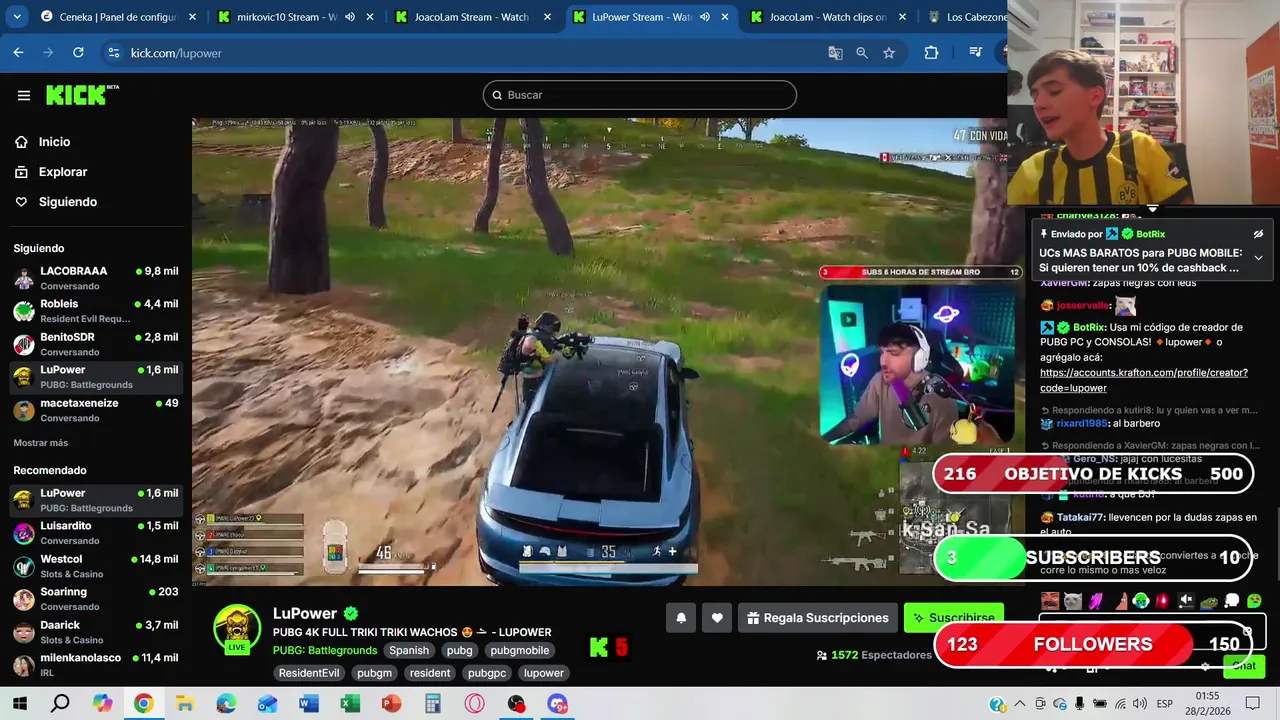
Task: Open Soaringn recommended channel
Action: click(x=95, y=599)
